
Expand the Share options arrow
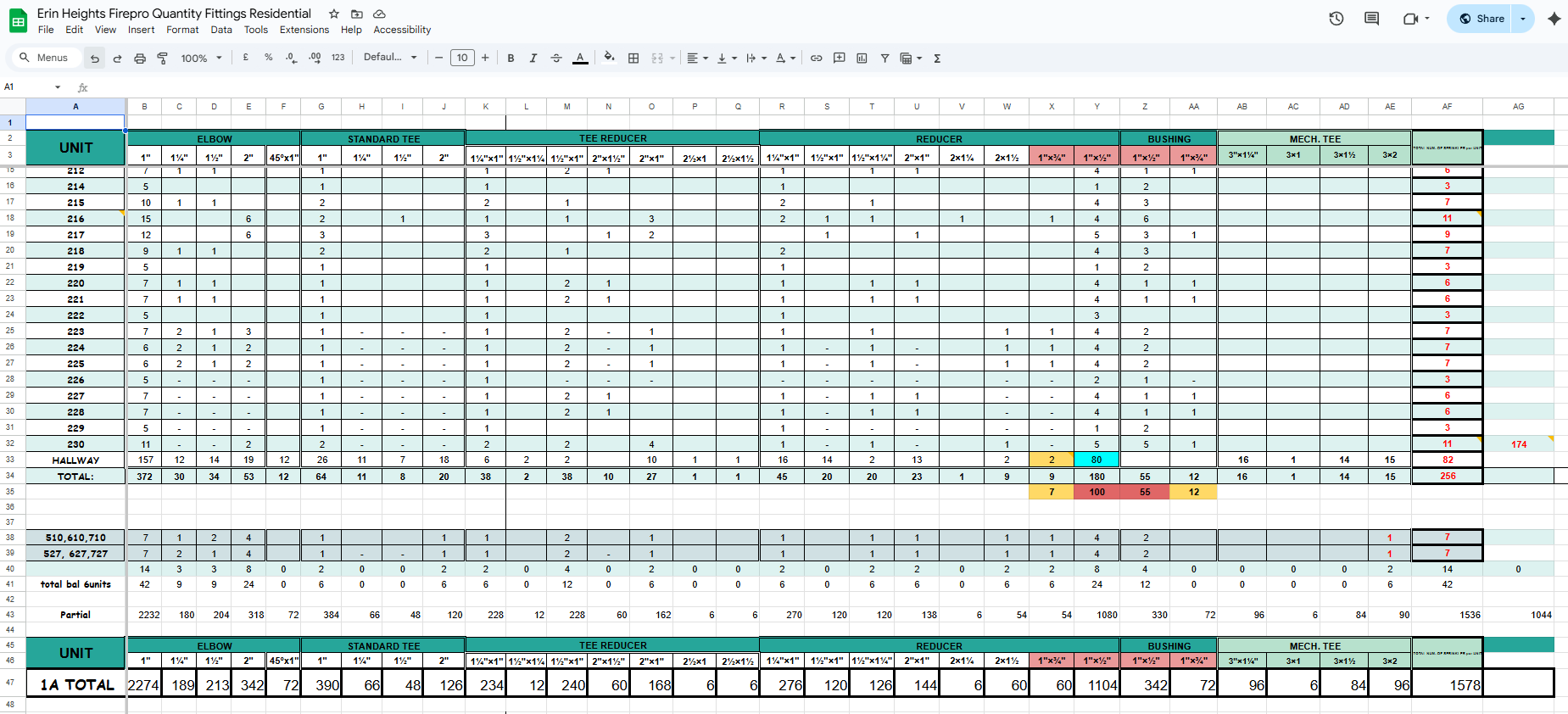[x=1523, y=19]
